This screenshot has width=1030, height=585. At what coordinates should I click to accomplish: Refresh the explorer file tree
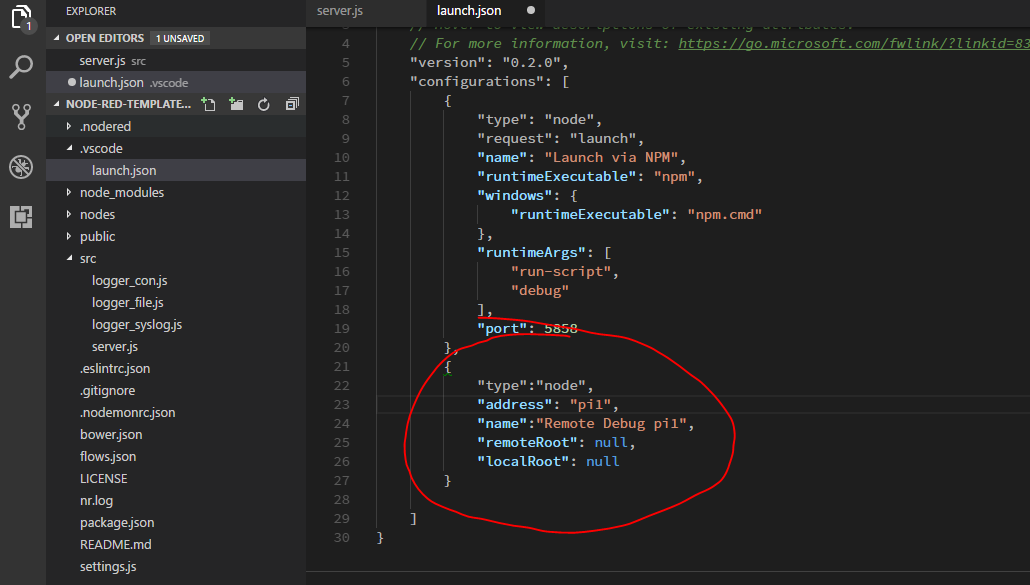pos(264,104)
